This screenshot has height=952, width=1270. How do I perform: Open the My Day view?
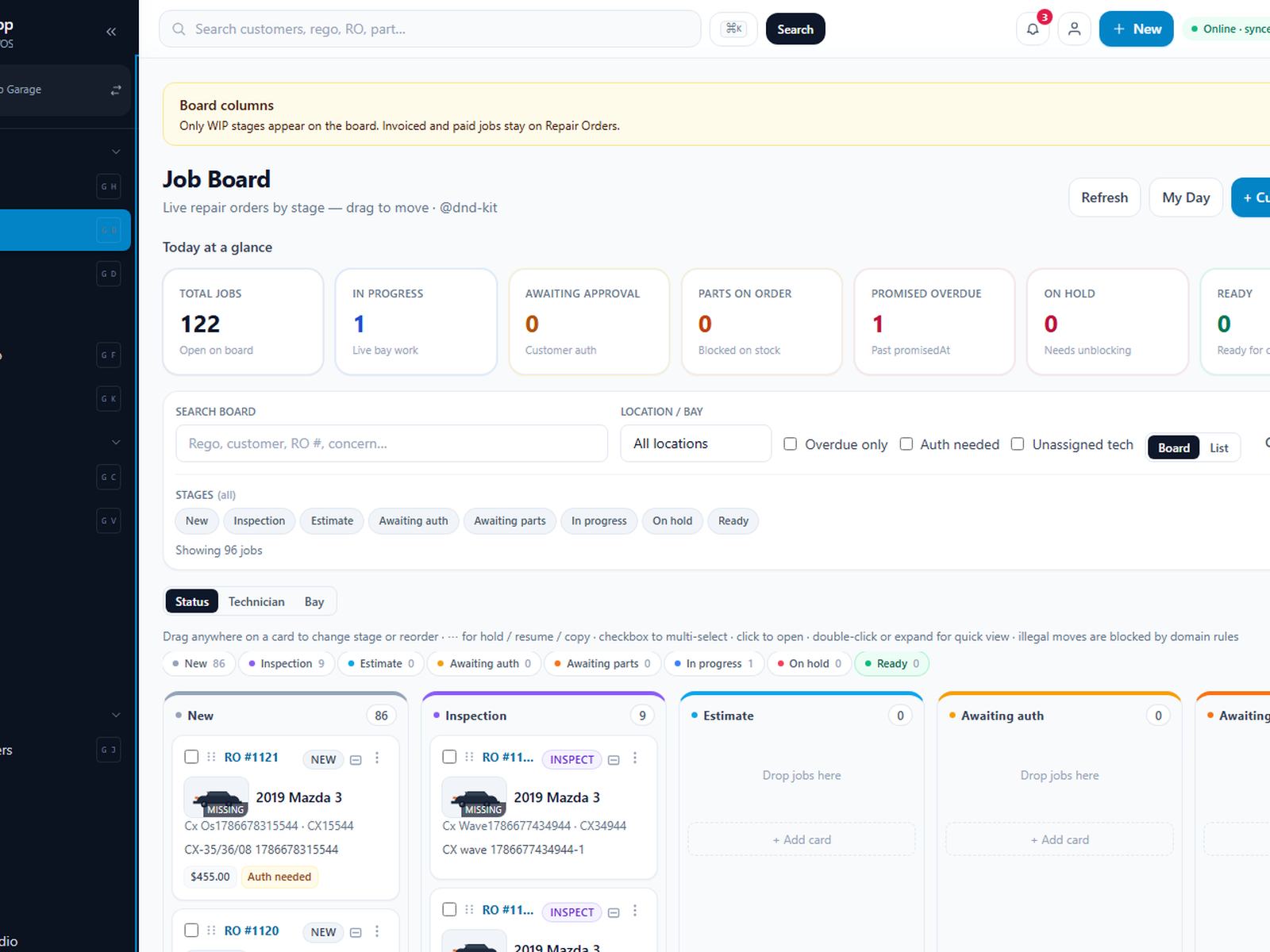(1186, 198)
